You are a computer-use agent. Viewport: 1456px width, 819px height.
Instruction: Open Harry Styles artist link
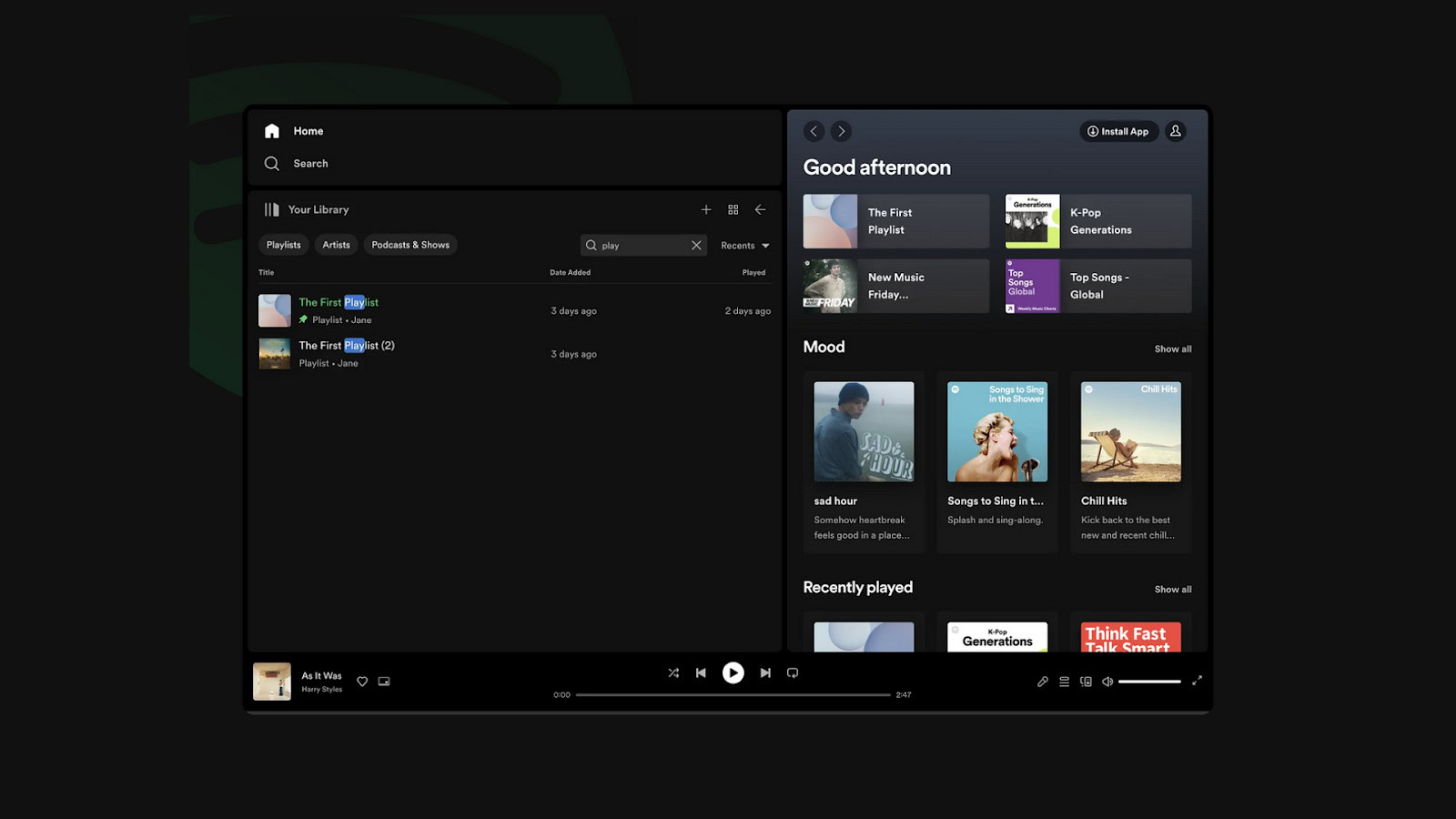coord(321,689)
